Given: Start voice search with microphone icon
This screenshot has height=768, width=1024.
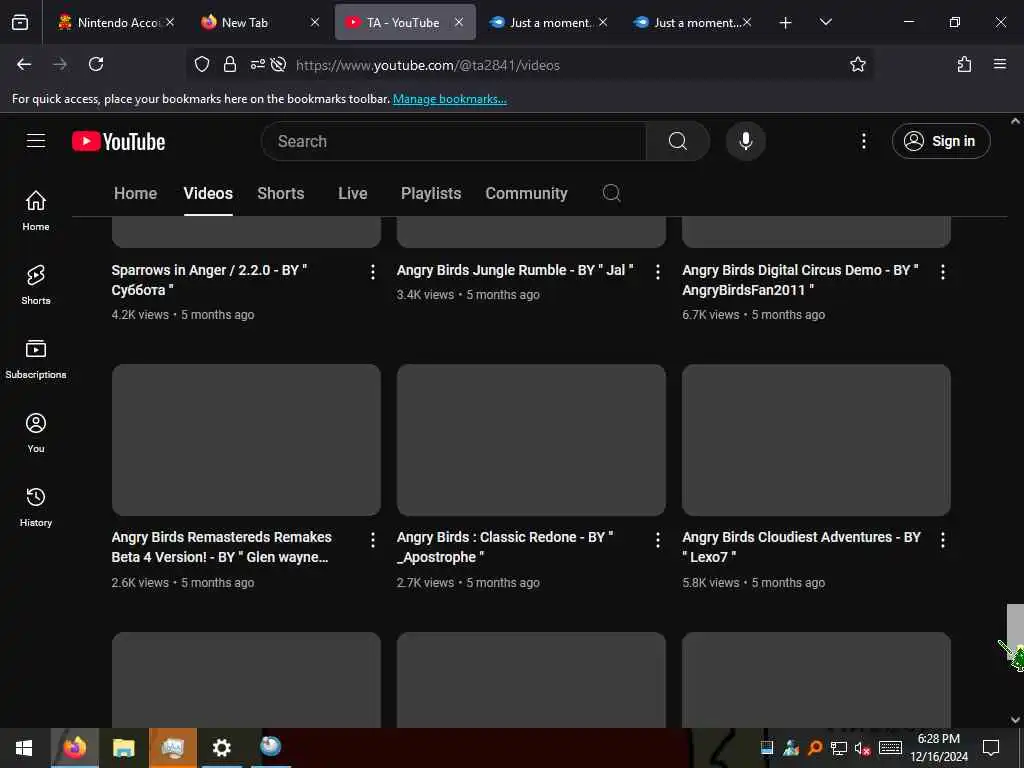Looking at the screenshot, I should click(745, 141).
